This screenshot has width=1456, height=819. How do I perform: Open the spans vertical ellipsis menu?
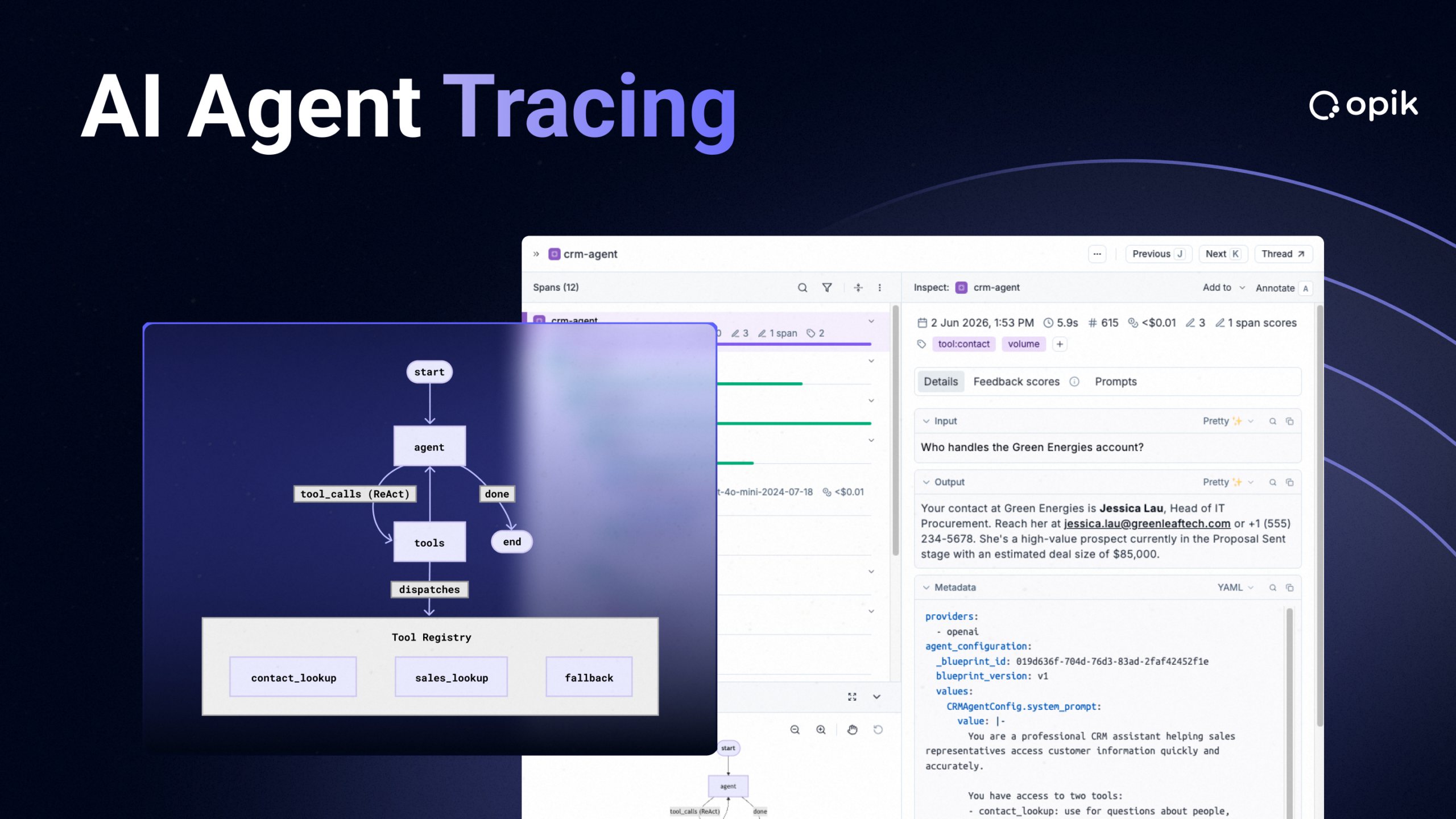tap(879, 288)
